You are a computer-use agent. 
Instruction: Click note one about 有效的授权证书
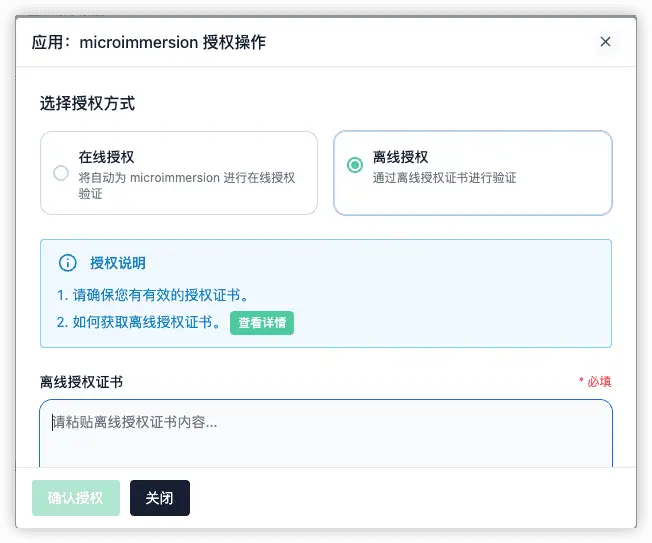[x=153, y=295]
